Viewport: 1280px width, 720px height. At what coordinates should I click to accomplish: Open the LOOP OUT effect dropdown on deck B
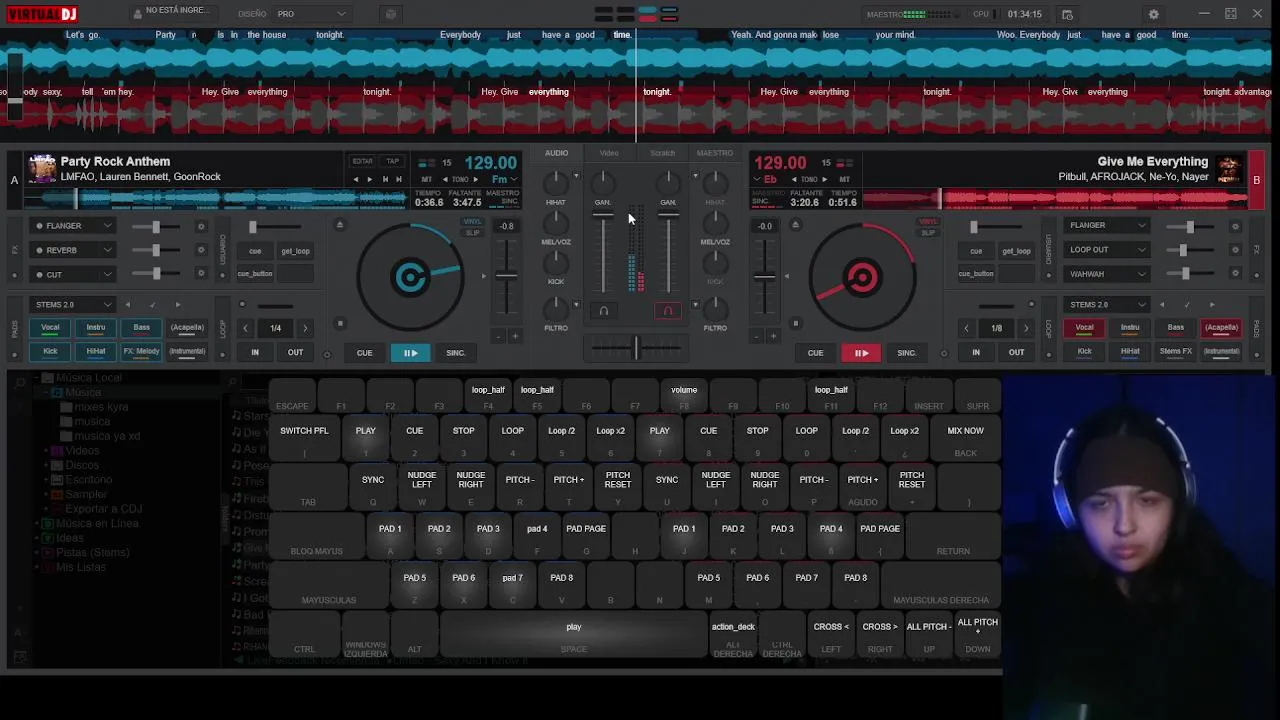point(1107,250)
